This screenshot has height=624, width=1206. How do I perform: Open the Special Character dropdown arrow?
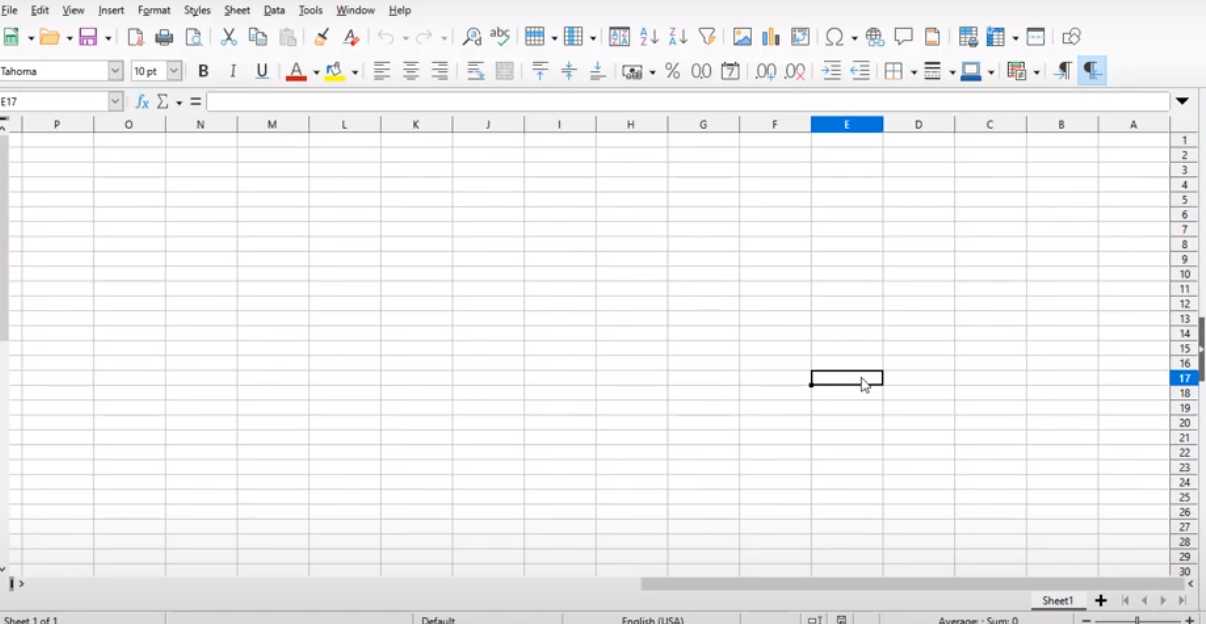[855, 39]
